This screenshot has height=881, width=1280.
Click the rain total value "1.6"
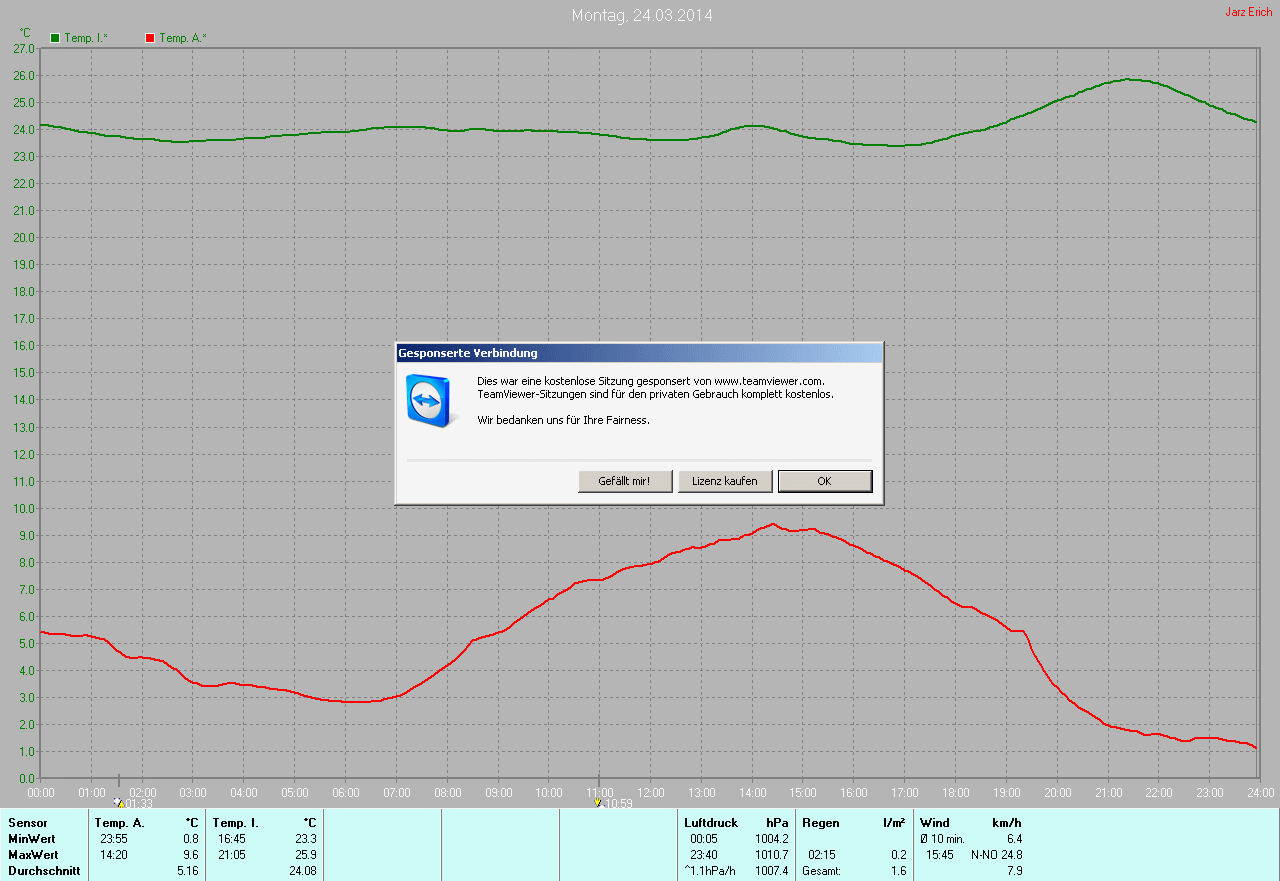899,871
